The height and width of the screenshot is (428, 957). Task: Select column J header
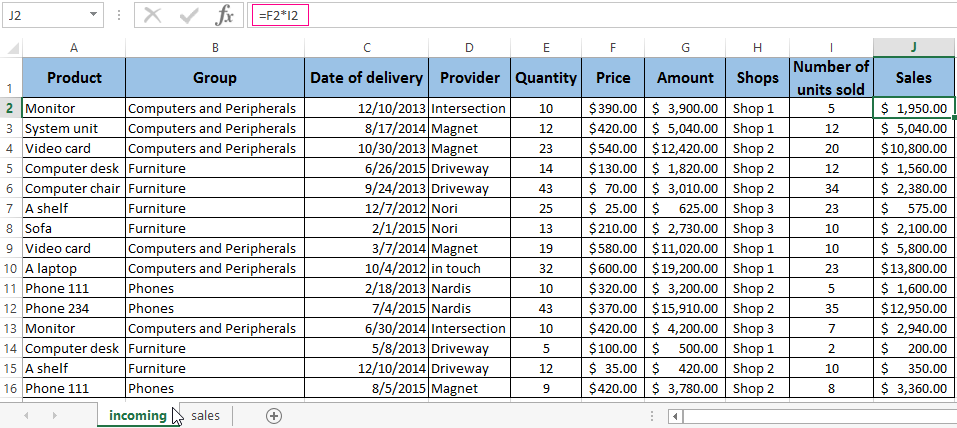pyautogui.click(x=914, y=47)
